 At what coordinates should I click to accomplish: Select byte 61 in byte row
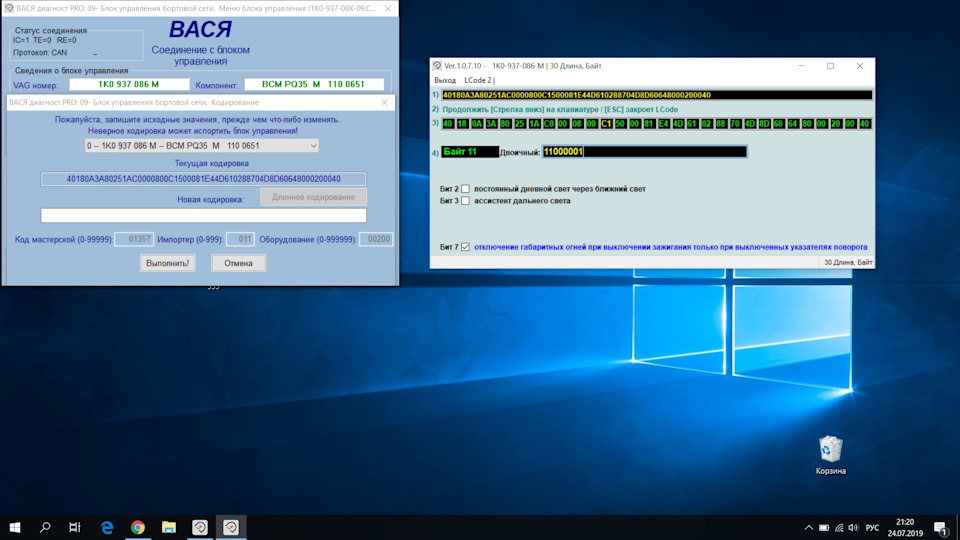pyautogui.click(x=692, y=124)
